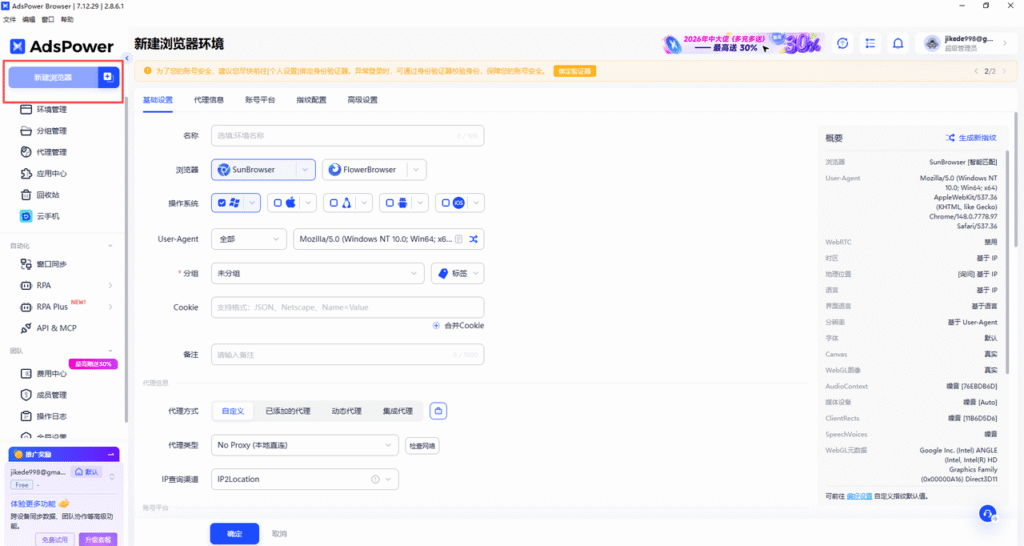Click the 取消 cancel button

coord(280,534)
